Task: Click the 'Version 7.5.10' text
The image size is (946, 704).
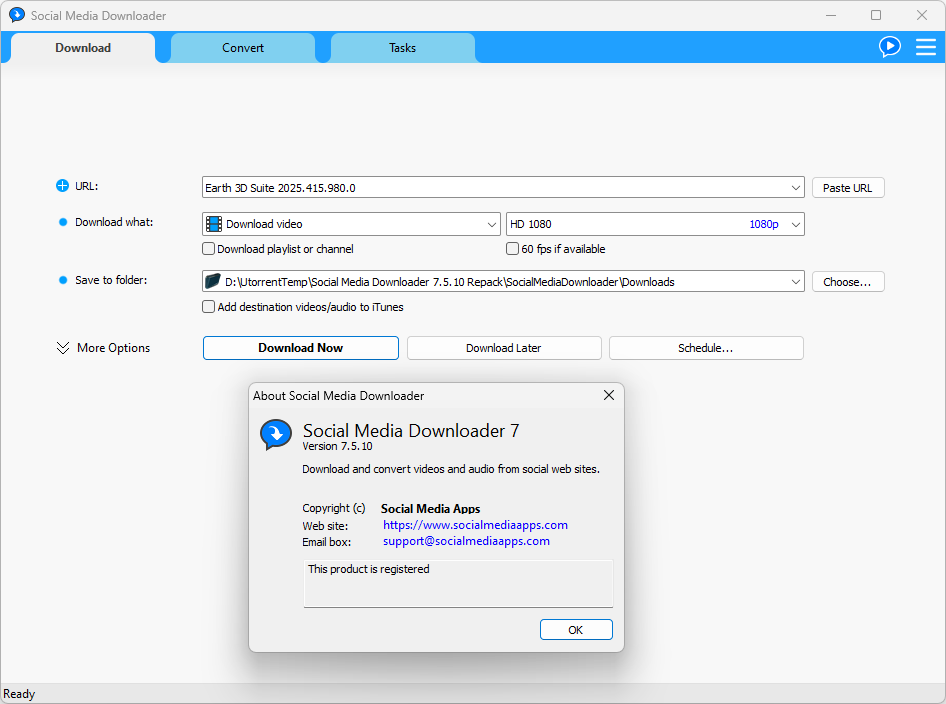Action: [x=337, y=446]
